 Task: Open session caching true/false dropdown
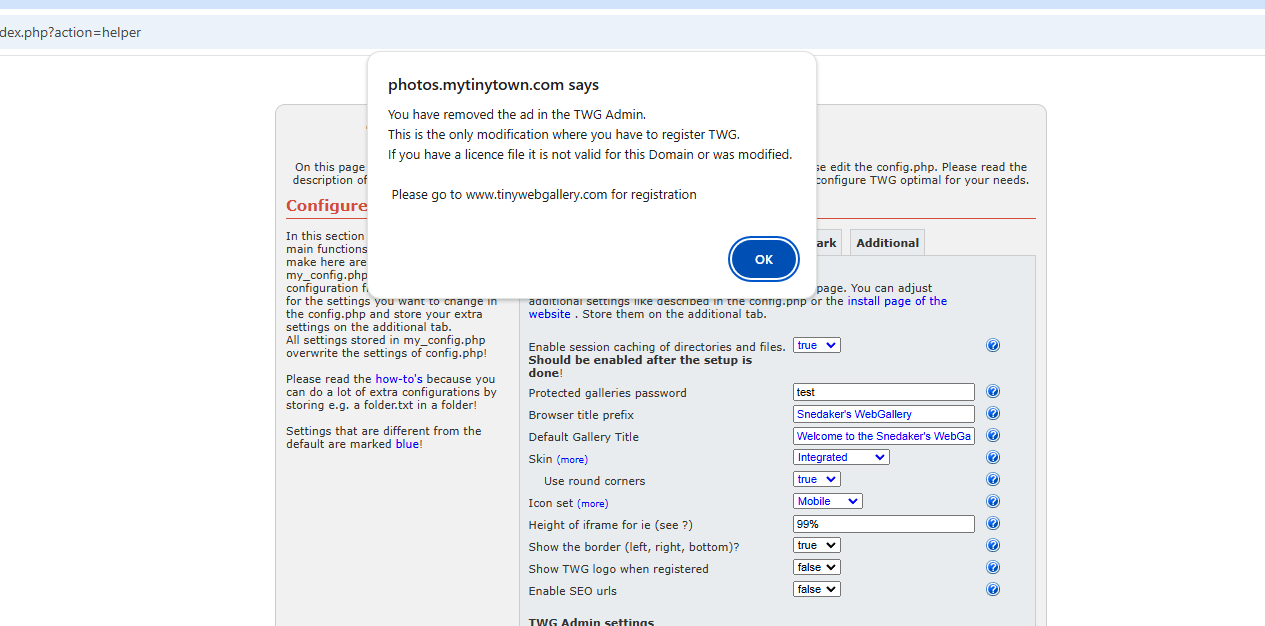coord(817,345)
